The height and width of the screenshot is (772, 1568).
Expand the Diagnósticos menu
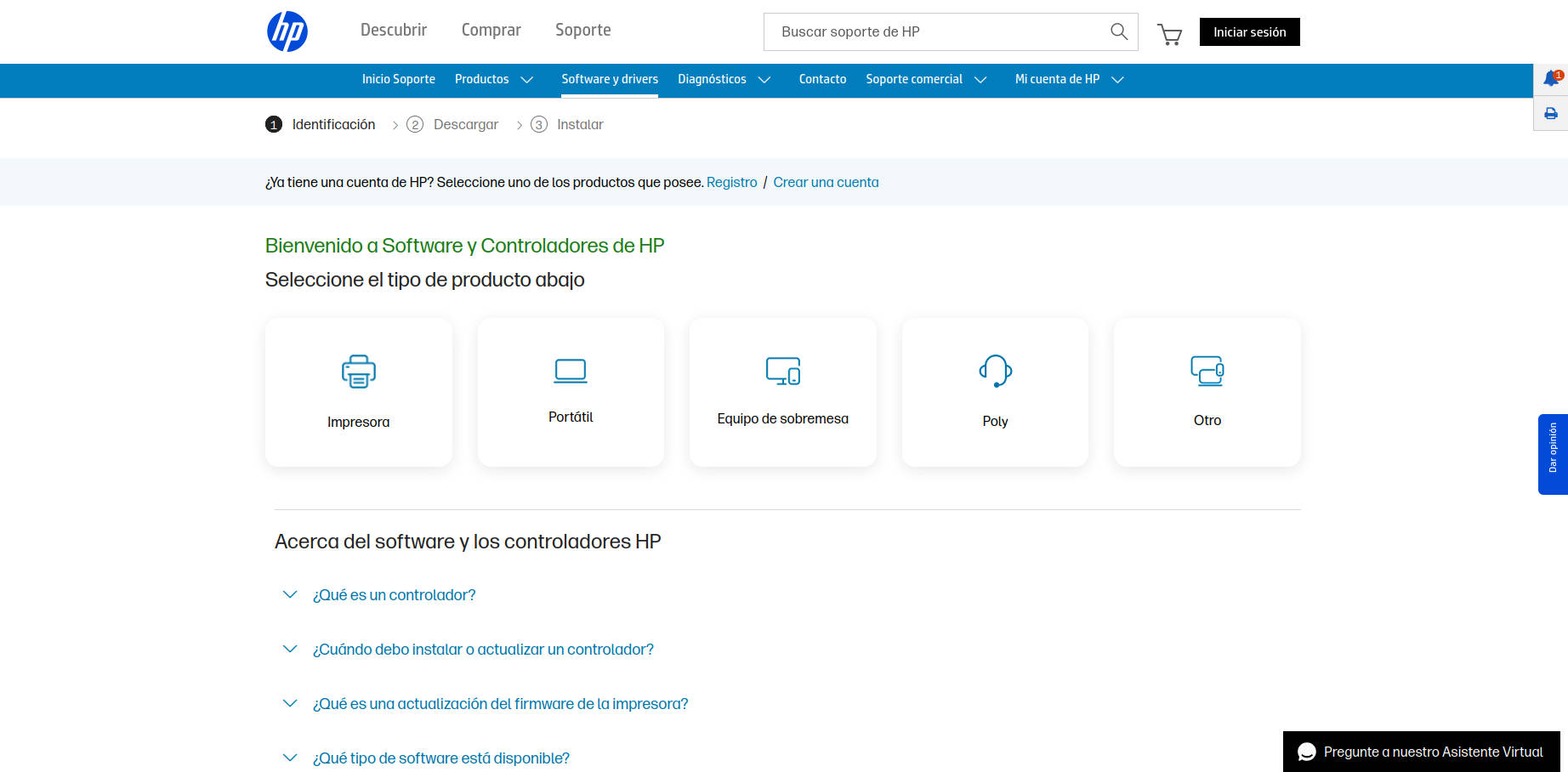coord(724,79)
